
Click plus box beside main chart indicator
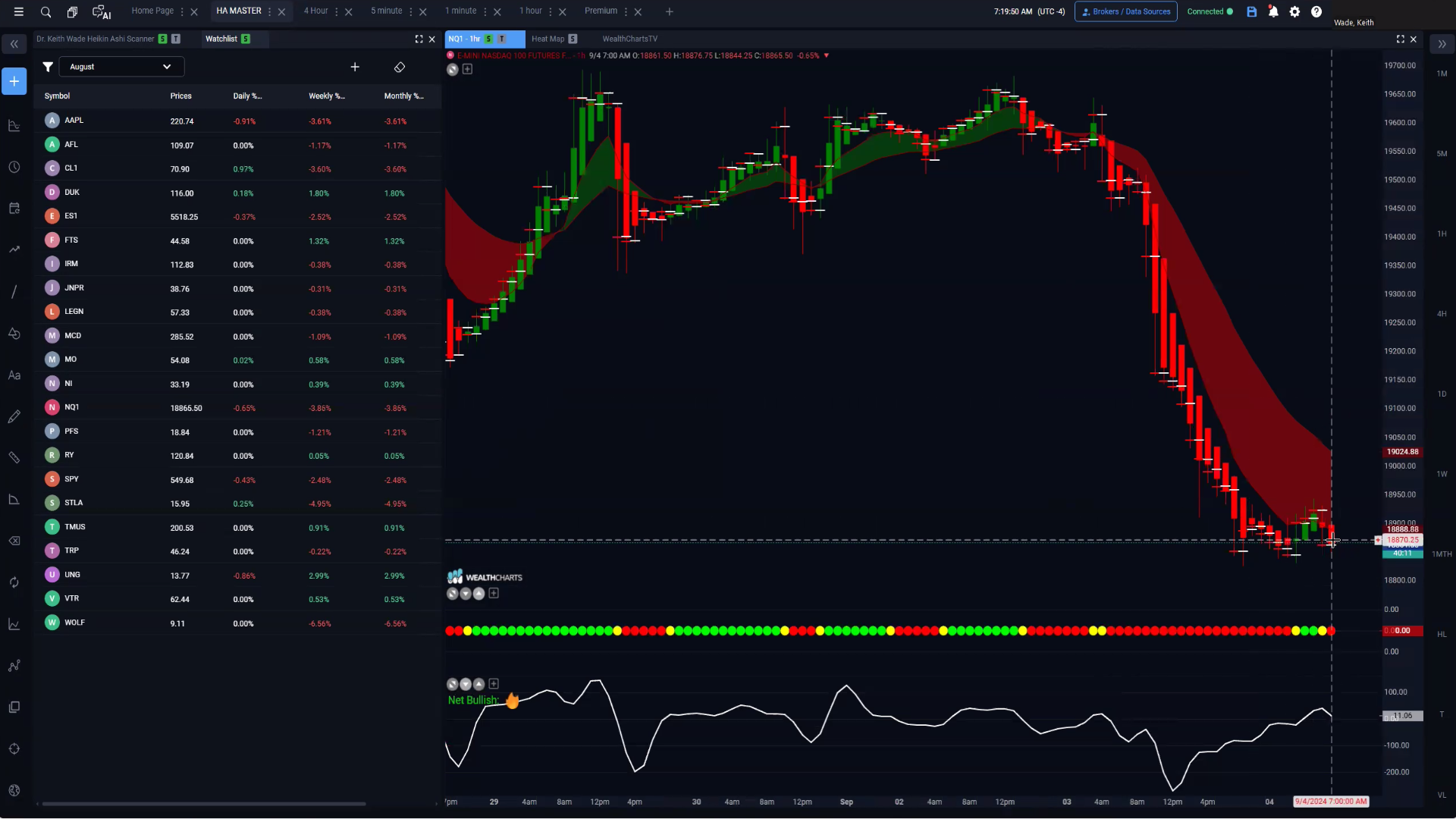468,69
